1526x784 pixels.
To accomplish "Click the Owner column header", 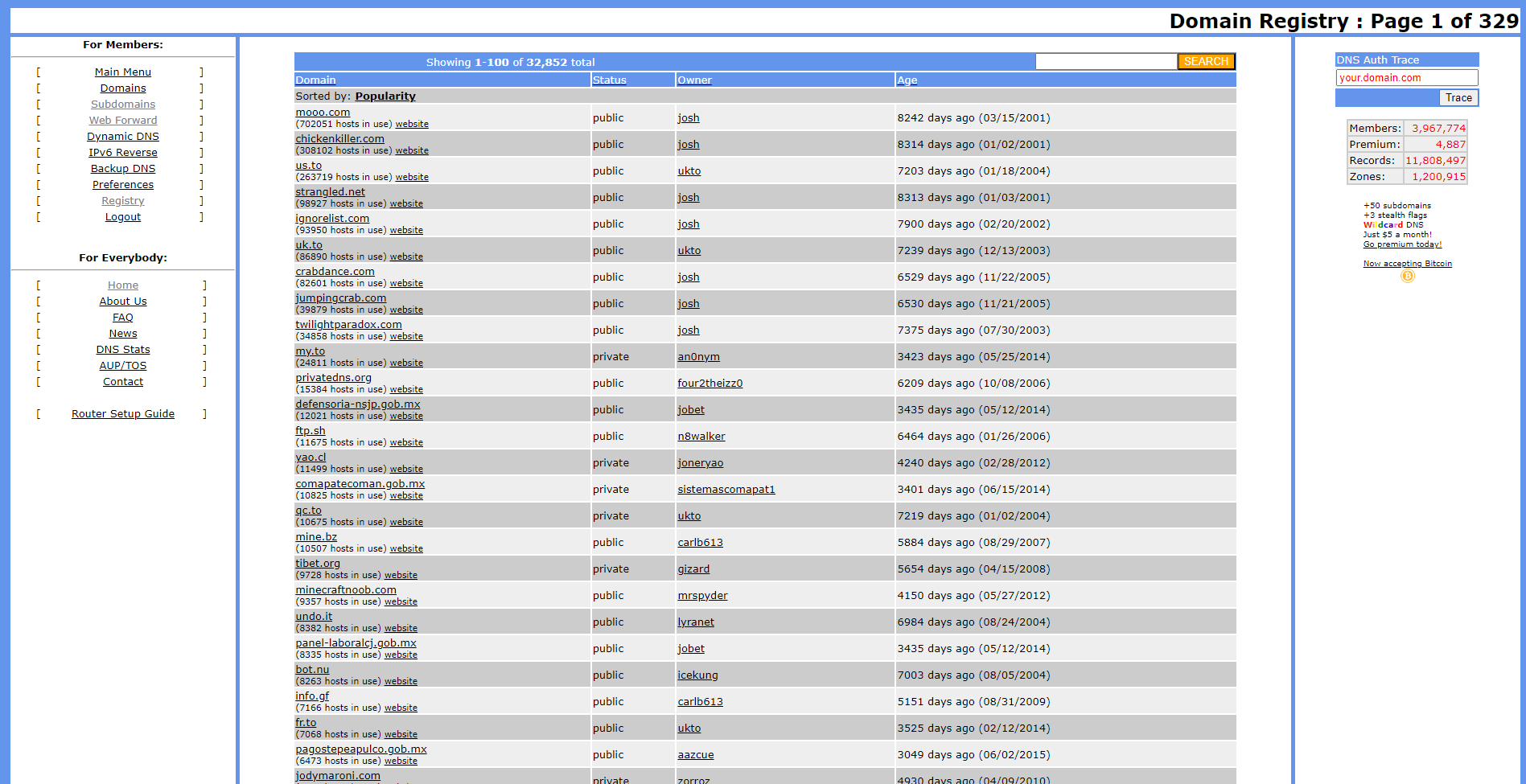I will coord(694,80).
